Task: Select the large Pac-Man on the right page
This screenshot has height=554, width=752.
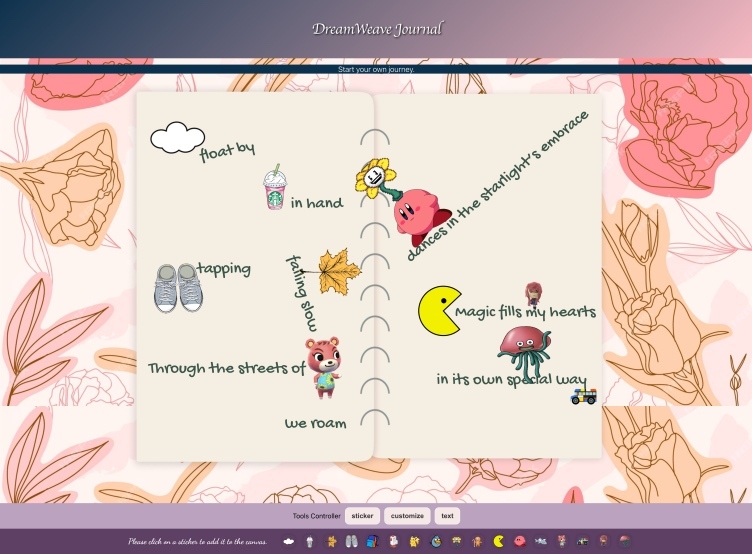Action: pos(440,311)
